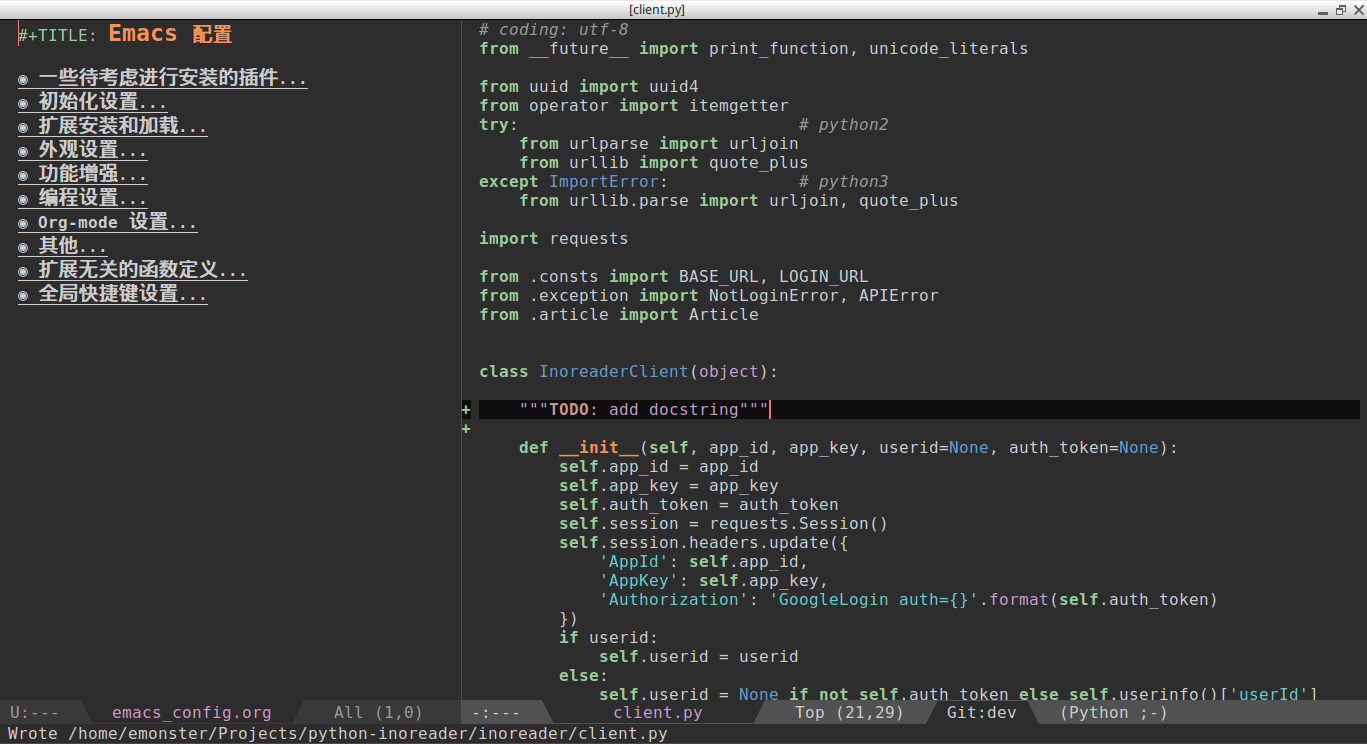The image size is (1367, 744).
Task: Click the # coding: utf-8 comment
Action: point(553,29)
